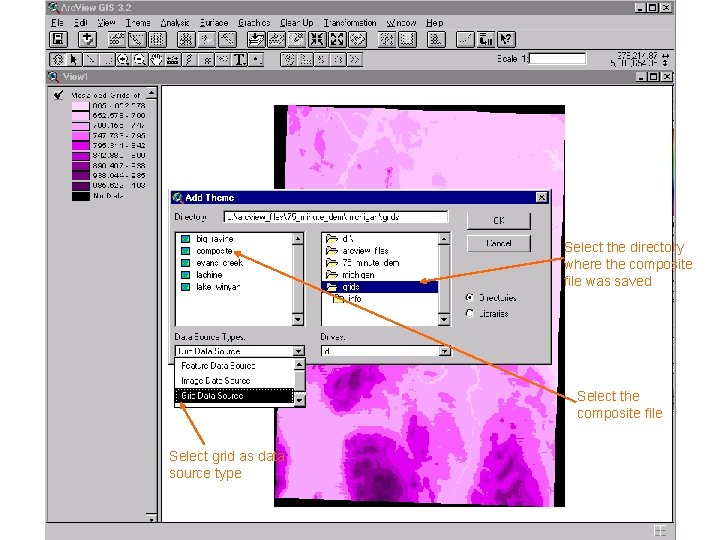Open the Data Source Types dropdown arrow
Image resolution: width=720 pixels, height=540 pixels.
click(x=298, y=351)
